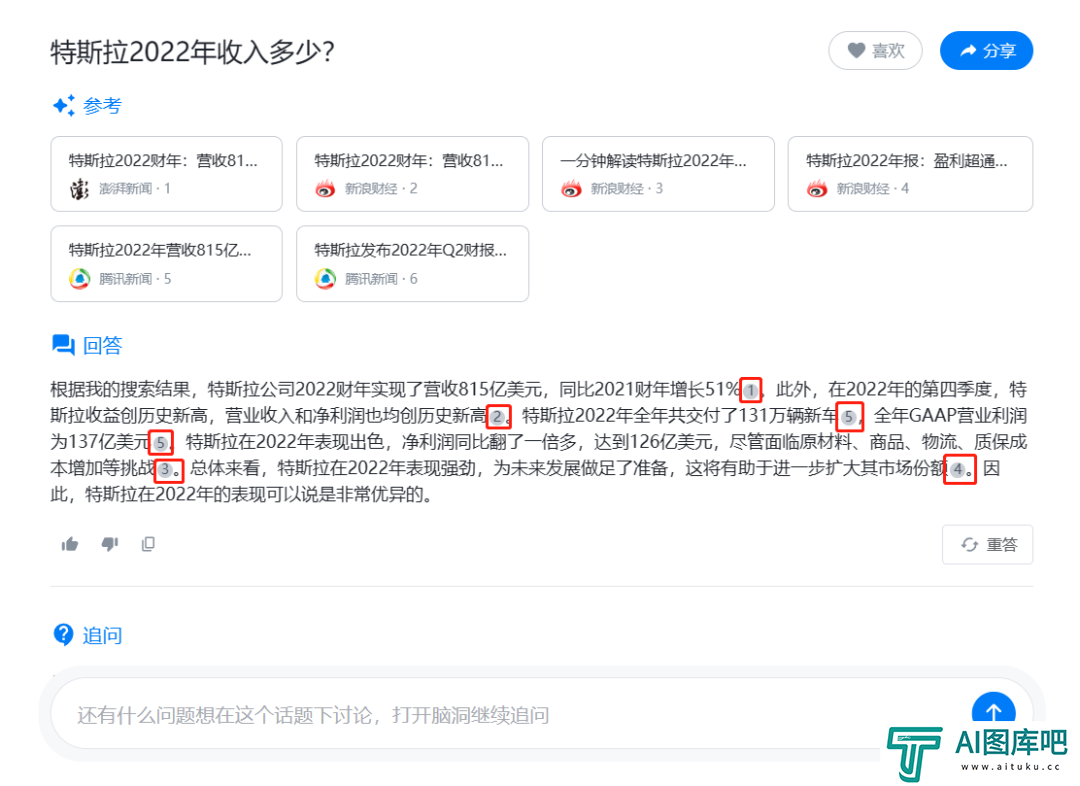Click the 回答 section heading
1080x786 pixels.
click(x=102, y=344)
